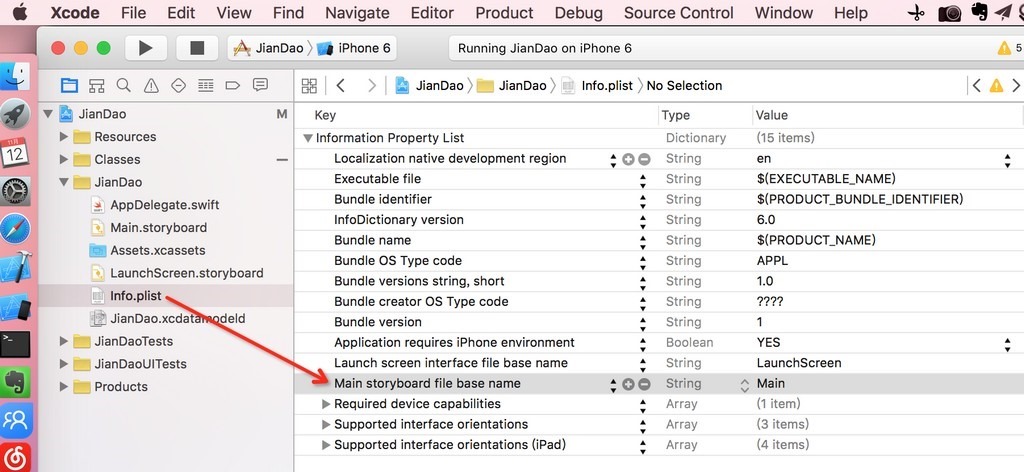Open the breakpoint navigator icon
Viewport: 1024px width, 472px height.
(x=233, y=85)
